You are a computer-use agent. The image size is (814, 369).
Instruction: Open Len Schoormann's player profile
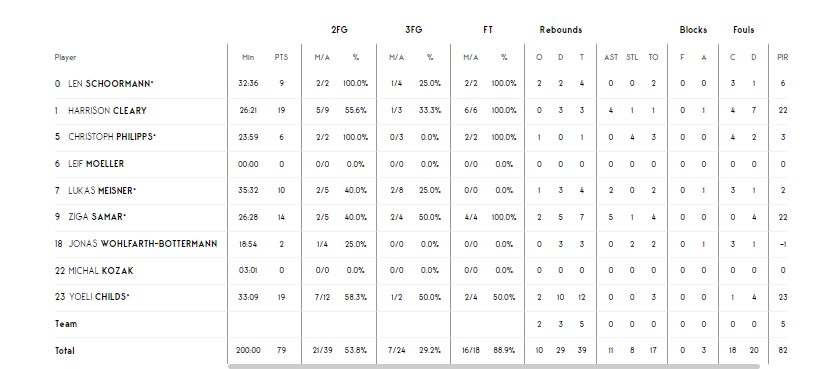click(111, 84)
